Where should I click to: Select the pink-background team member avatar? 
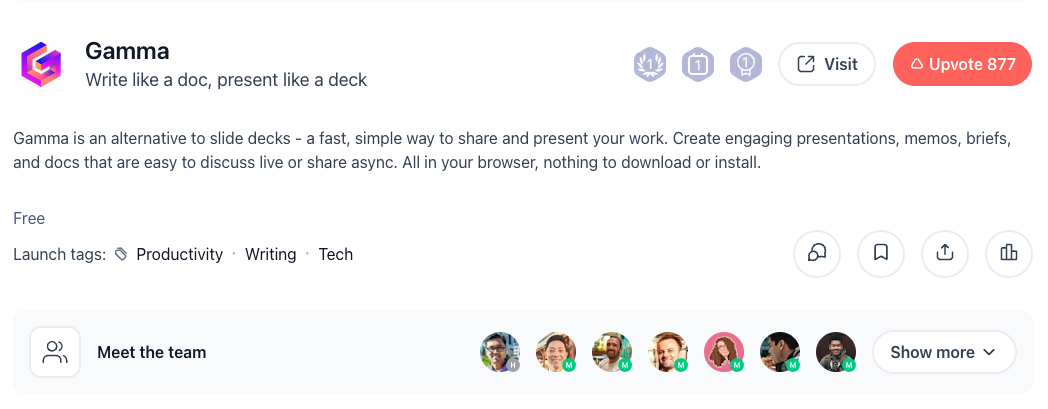click(x=723, y=352)
